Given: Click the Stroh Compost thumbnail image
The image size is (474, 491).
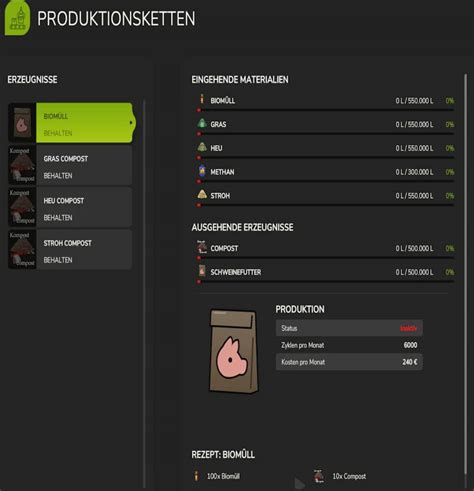Looking at the screenshot, I should [22, 250].
